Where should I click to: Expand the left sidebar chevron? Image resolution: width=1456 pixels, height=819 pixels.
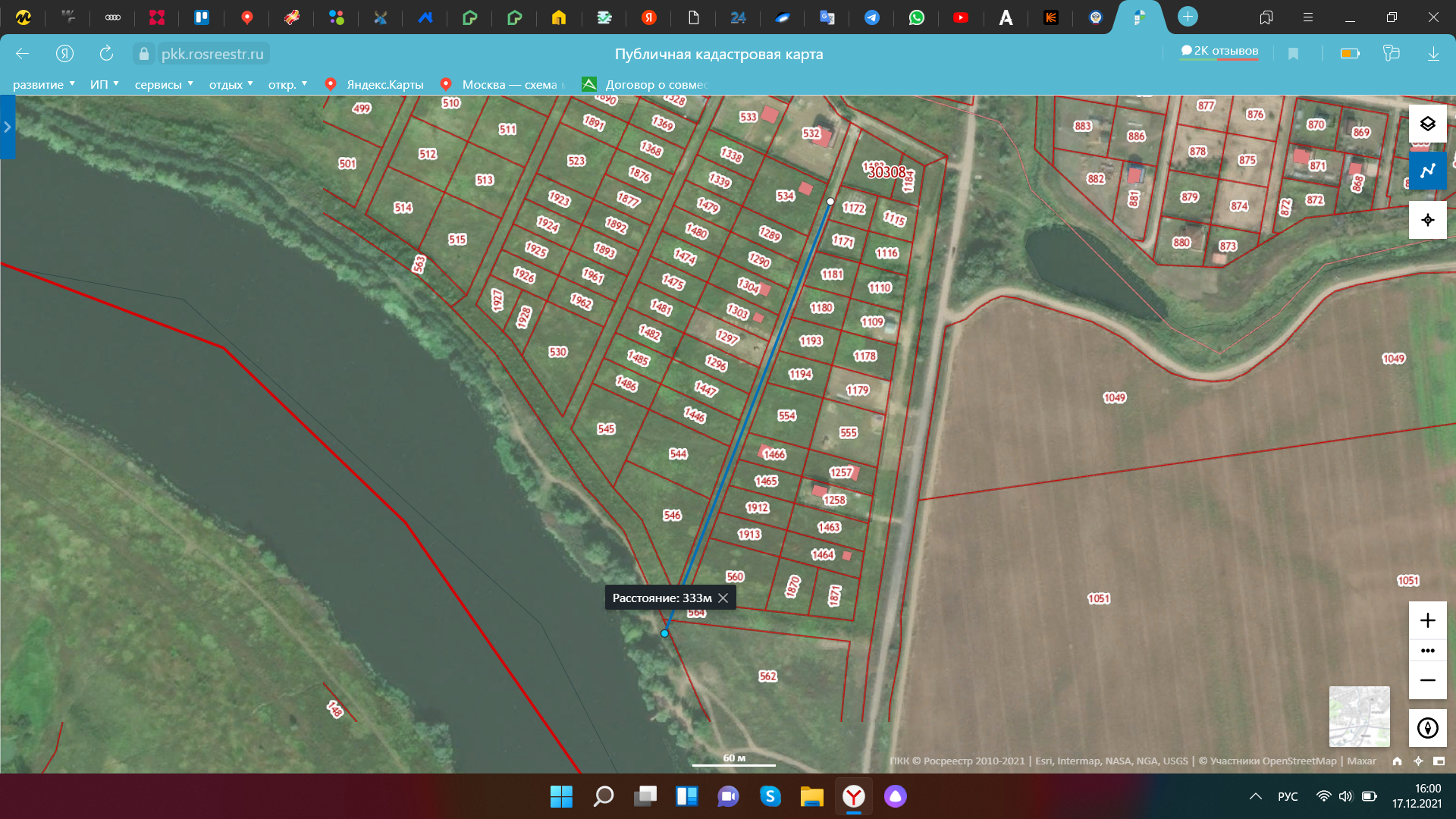pyautogui.click(x=8, y=127)
